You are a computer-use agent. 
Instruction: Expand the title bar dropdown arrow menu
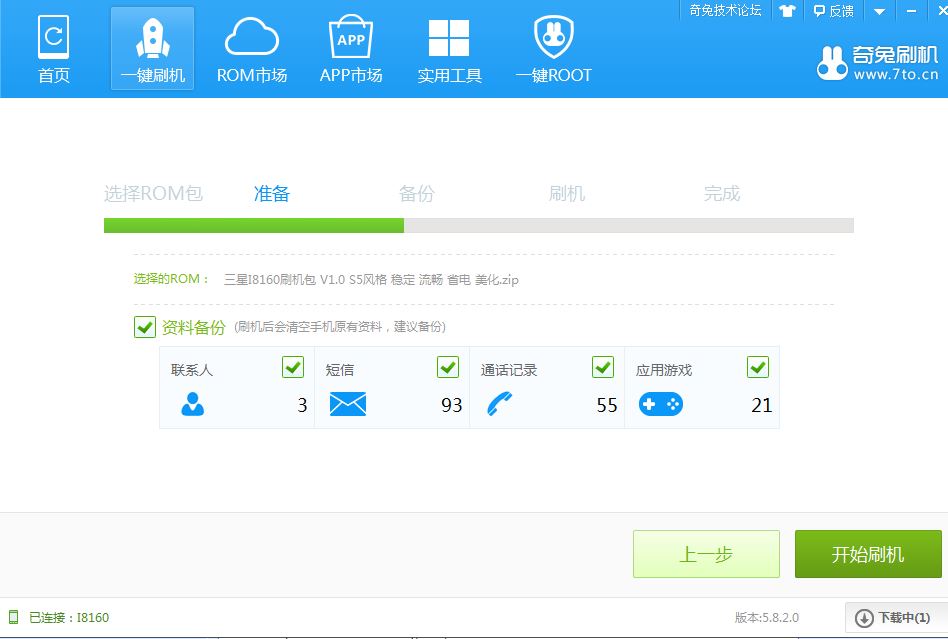pyautogui.click(x=879, y=11)
